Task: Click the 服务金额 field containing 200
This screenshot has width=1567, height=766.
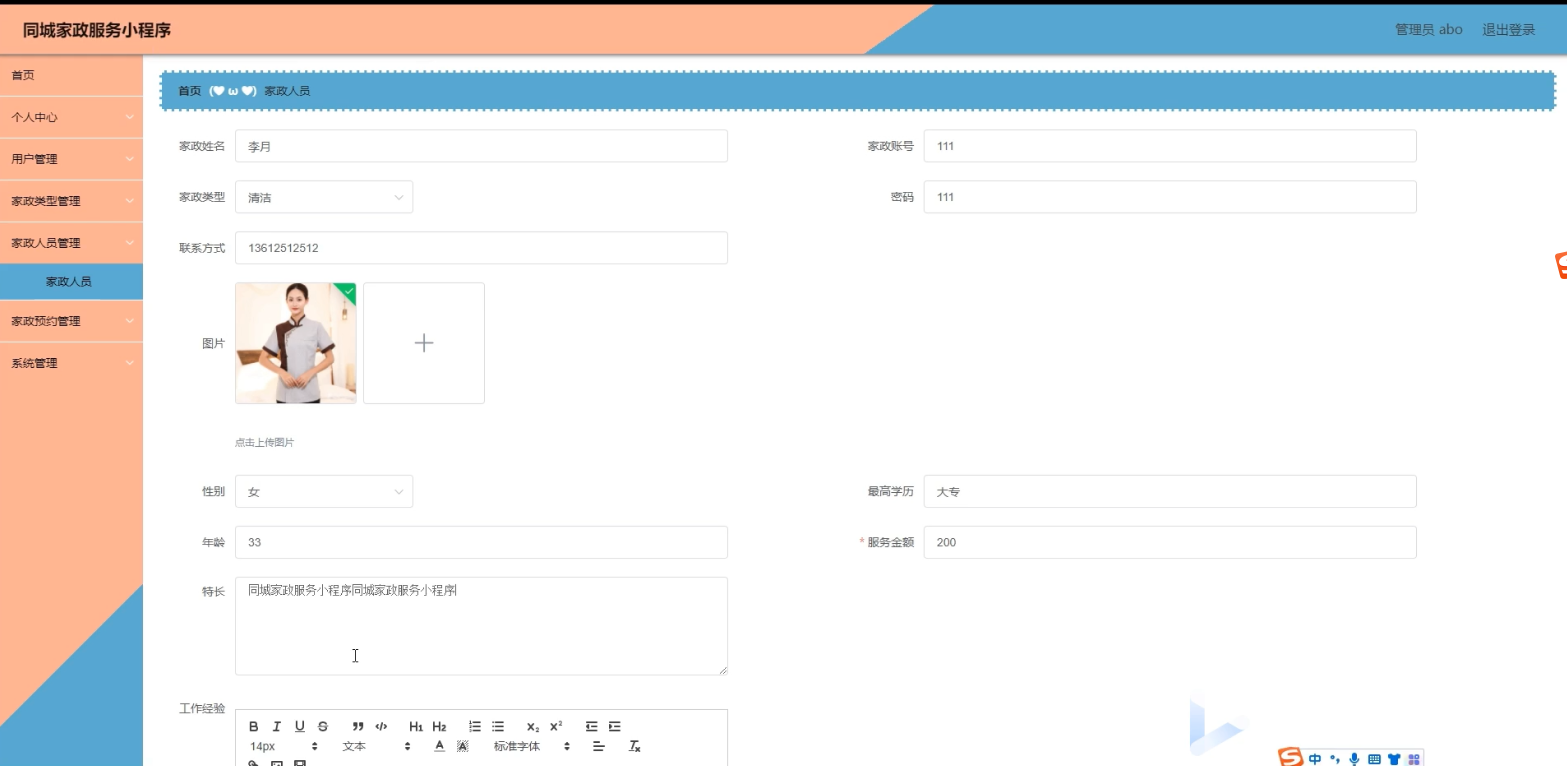Action: click(x=1170, y=542)
